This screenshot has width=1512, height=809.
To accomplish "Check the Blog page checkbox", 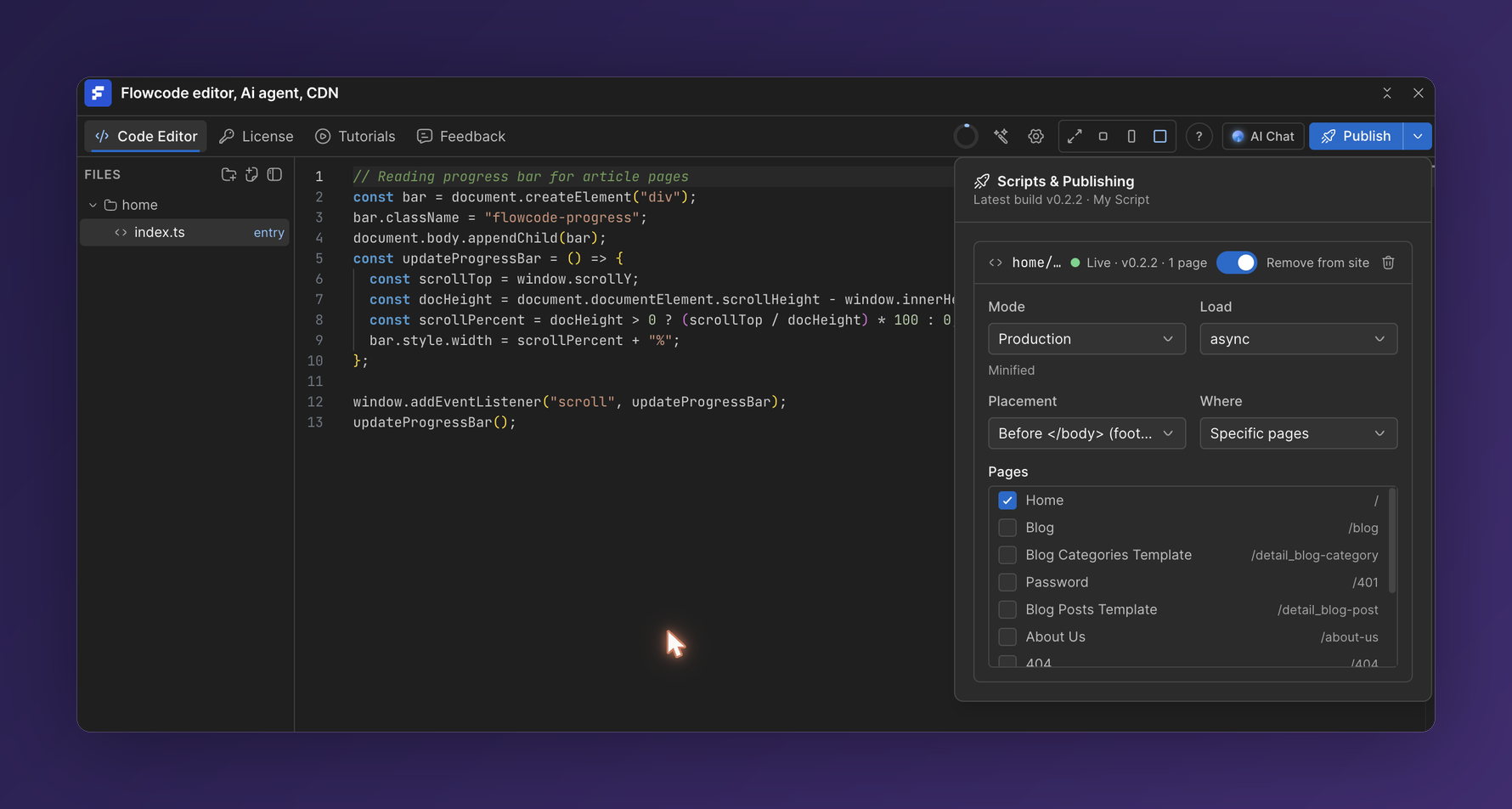I will pyautogui.click(x=1007, y=528).
